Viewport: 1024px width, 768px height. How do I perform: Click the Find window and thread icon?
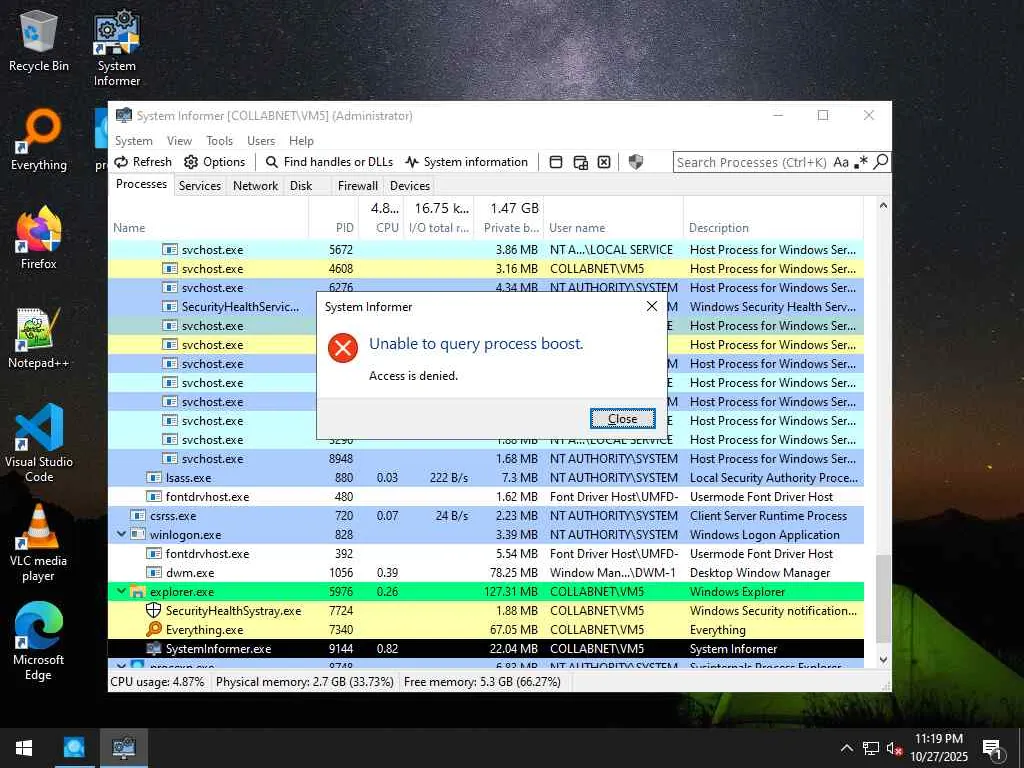click(x=580, y=162)
